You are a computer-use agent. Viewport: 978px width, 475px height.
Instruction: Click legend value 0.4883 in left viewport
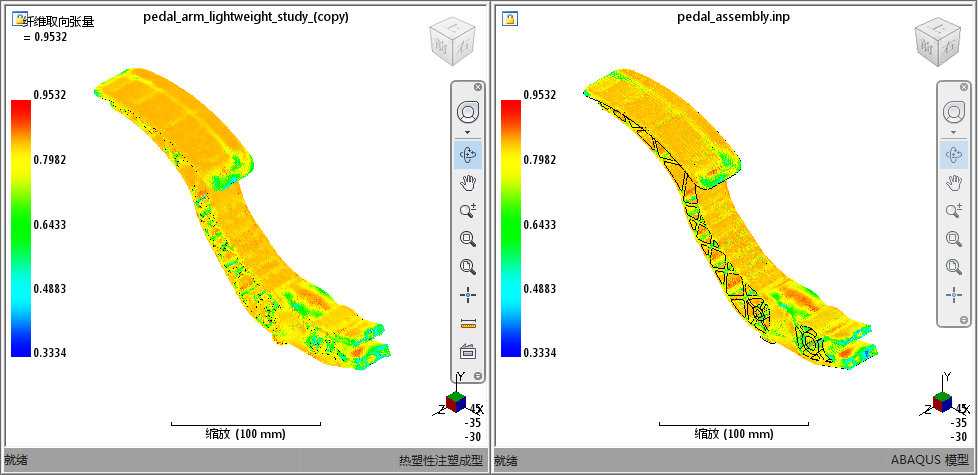pyautogui.click(x=49, y=289)
